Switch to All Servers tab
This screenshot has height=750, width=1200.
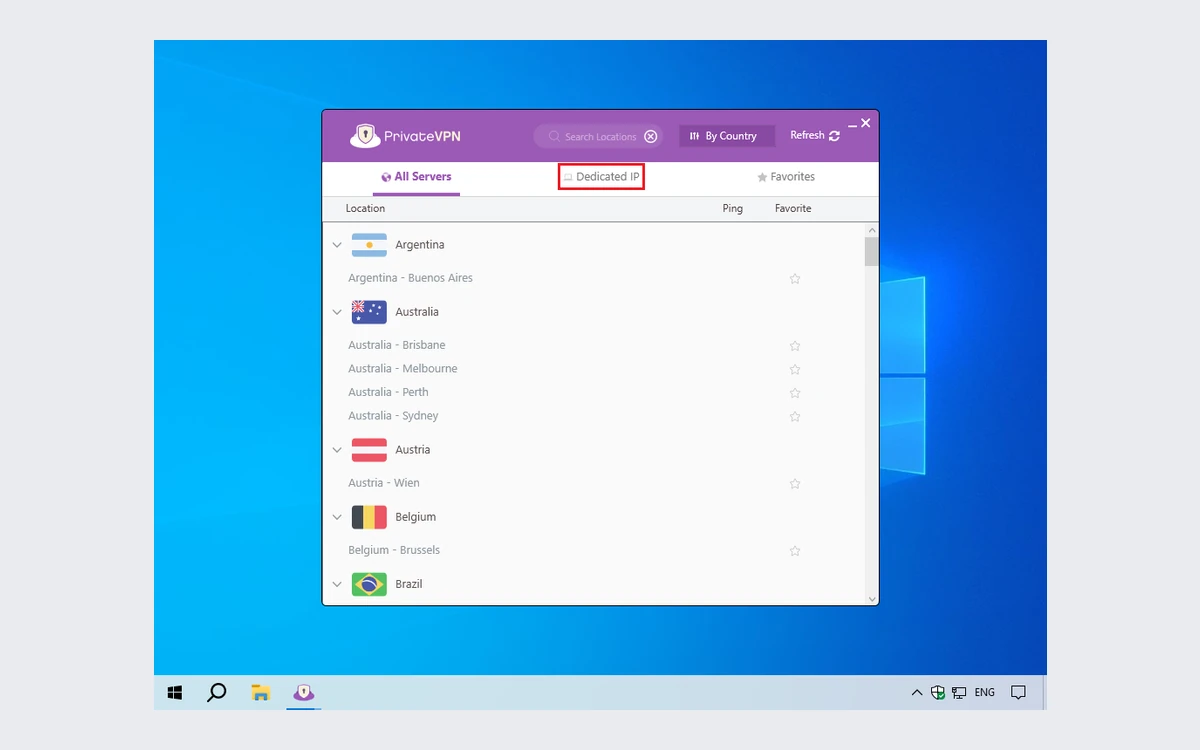pos(416,177)
